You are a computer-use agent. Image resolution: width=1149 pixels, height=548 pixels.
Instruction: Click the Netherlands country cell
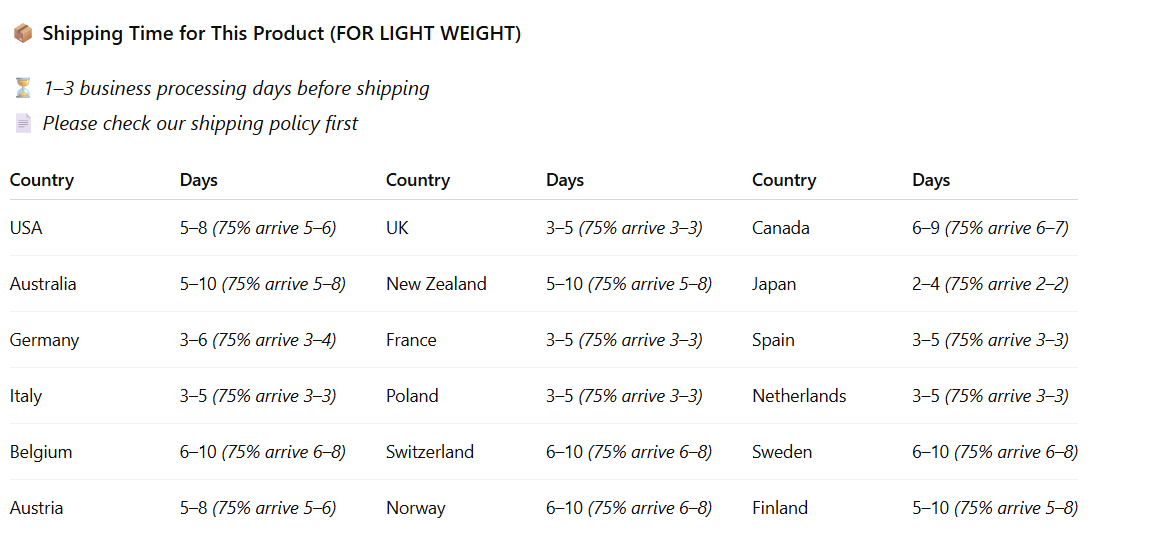pyautogui.click(x=799, y=396)
